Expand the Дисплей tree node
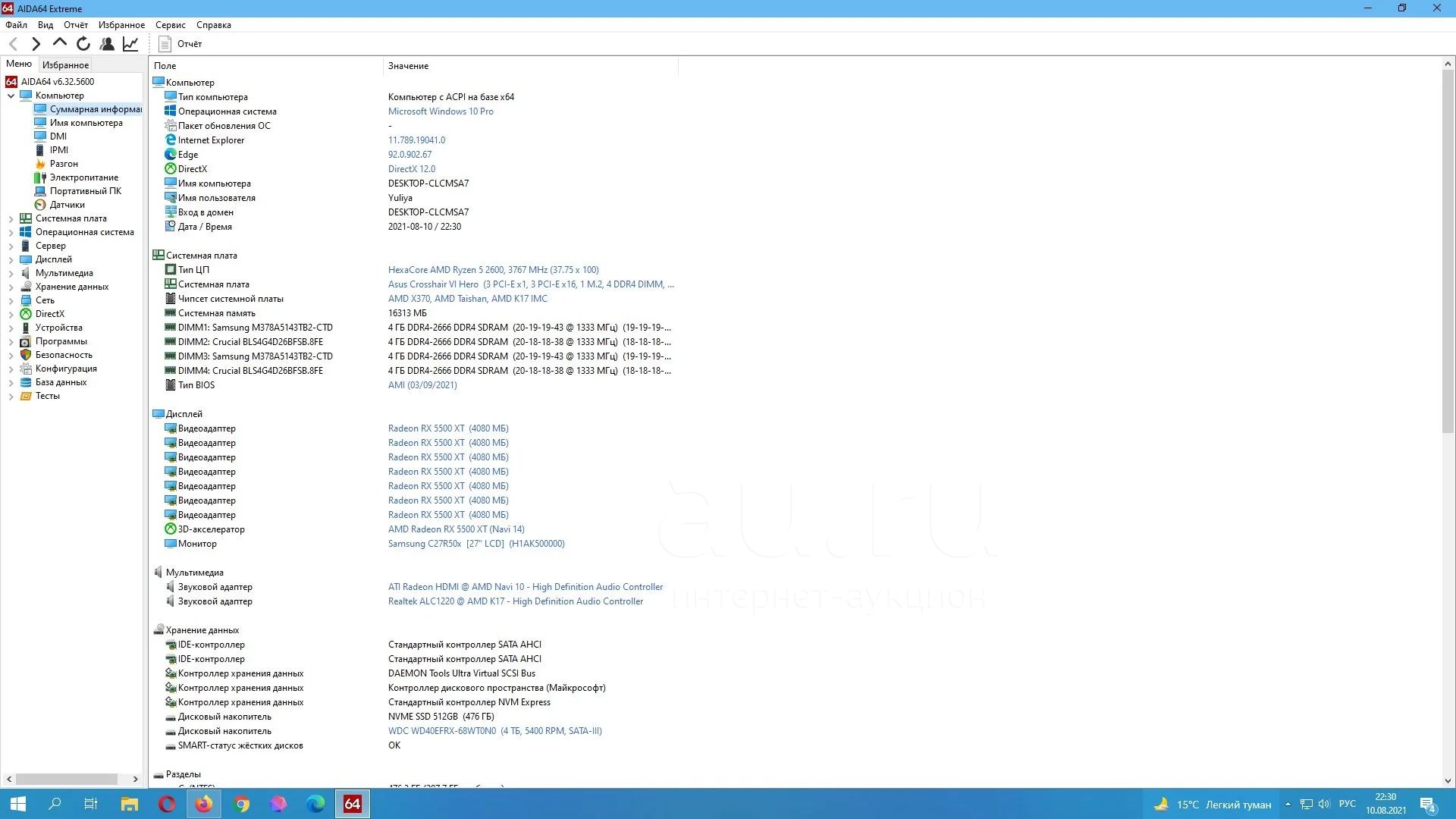 click(x=11, y=259)
